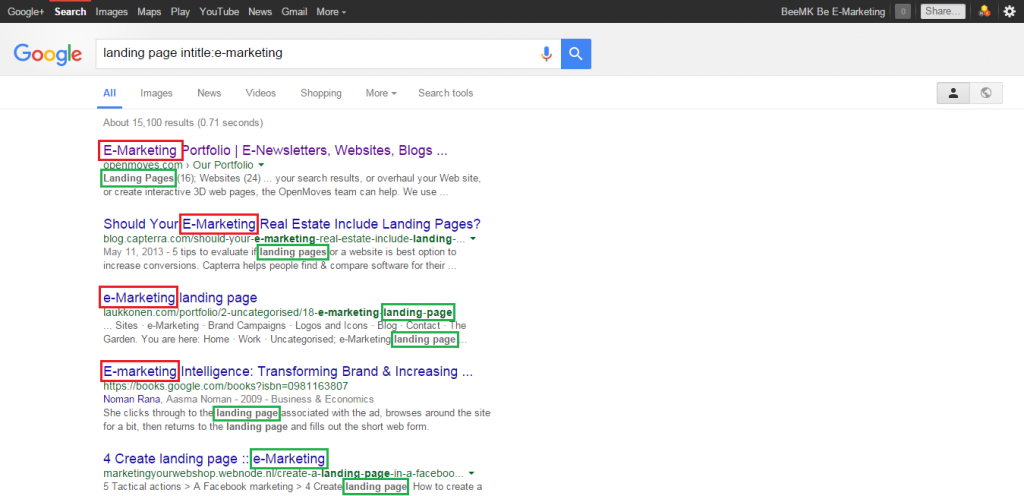Open the dropdown arrow next to marketingyourwebshop URL

click(x=472, y=473)
